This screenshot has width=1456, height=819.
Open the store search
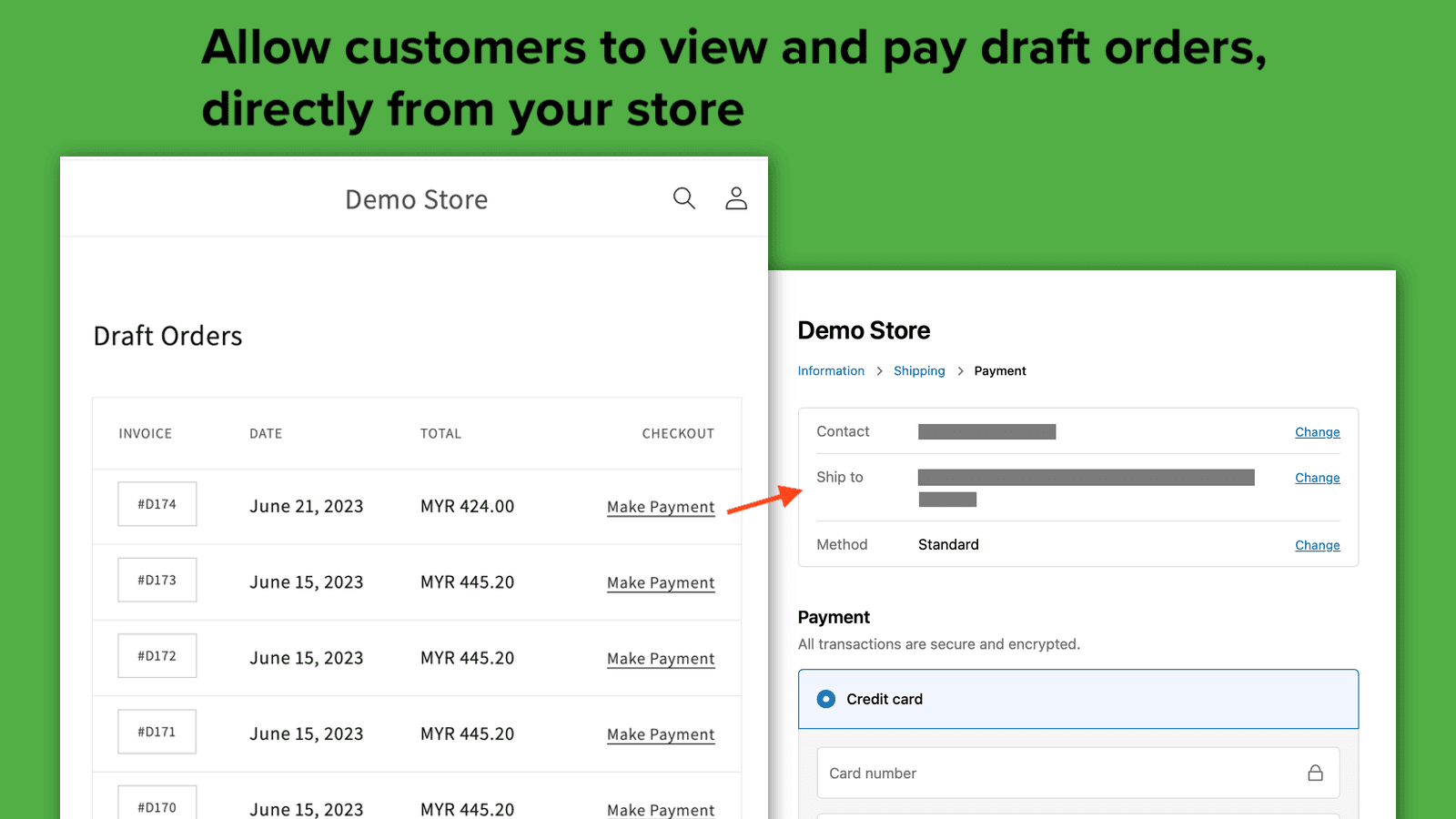tap(683, 197)
